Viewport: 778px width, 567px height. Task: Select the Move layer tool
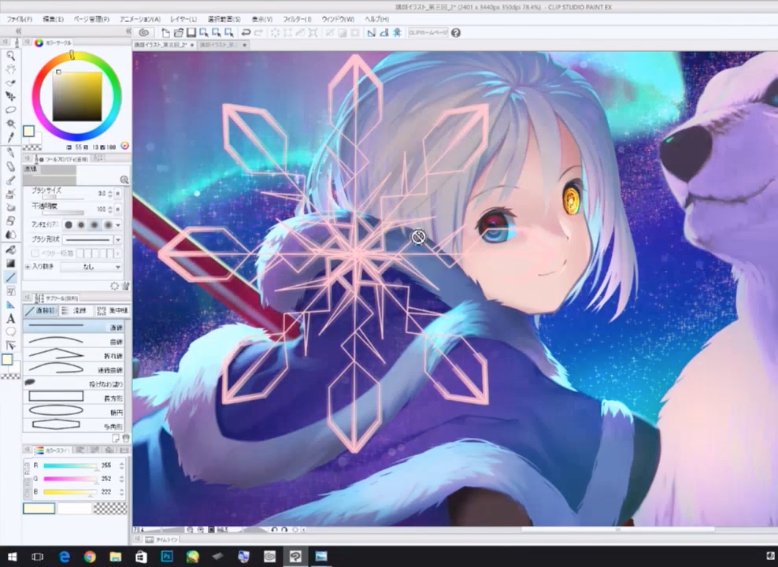click(x=10, y=96)
